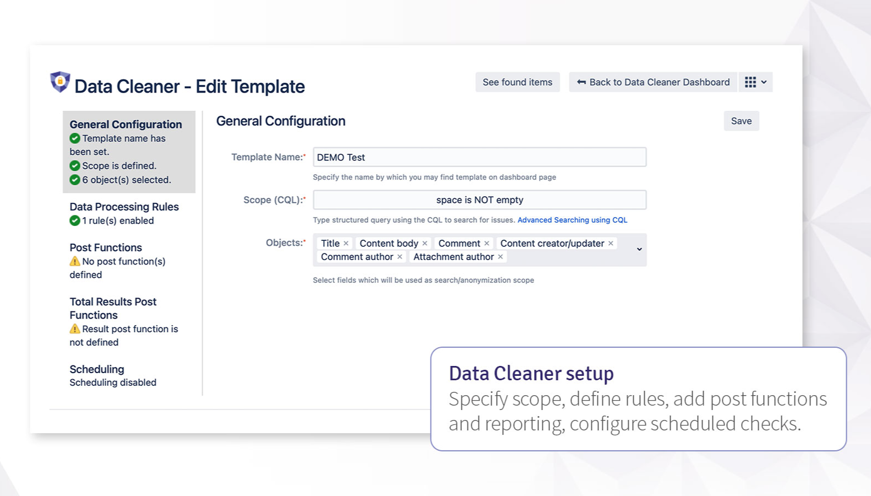Remove the Content creator/updater tag
Viewport: 871px width, 496px height.
coord(611,244)
